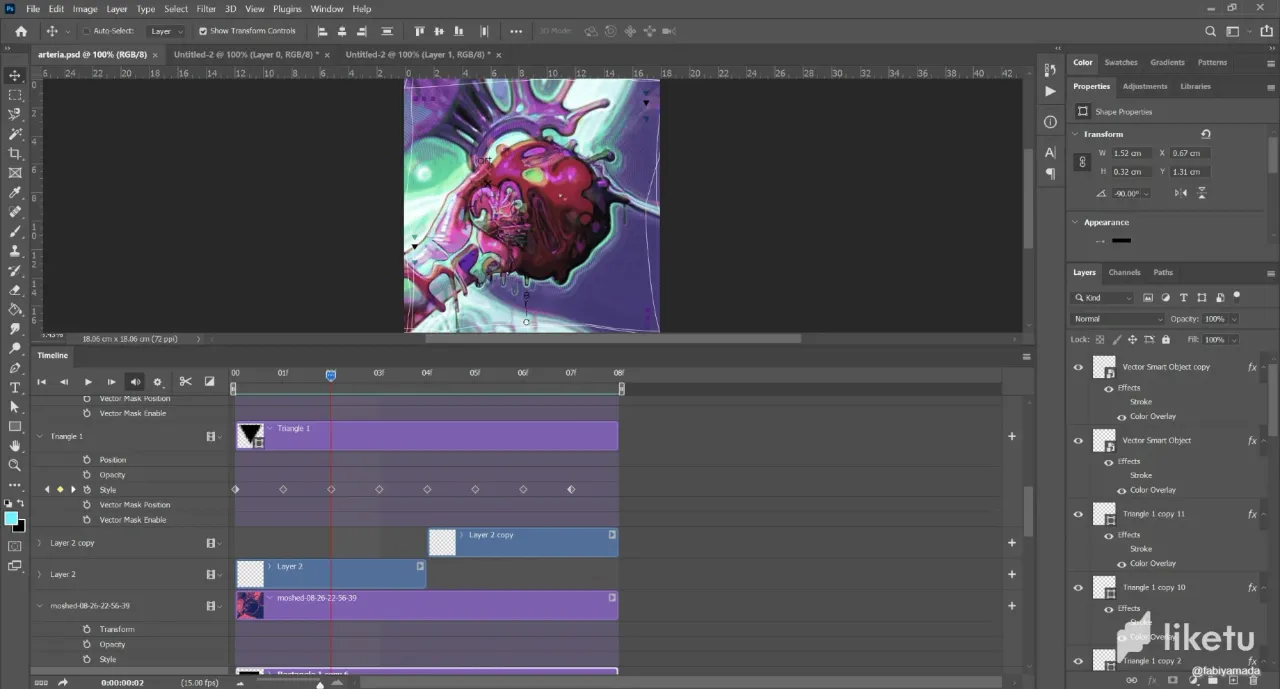This screenshot has height=689, width=1280.
Task: Split clip at playhead with scissors
Action: pyautogui.click(x=185, y=381)
